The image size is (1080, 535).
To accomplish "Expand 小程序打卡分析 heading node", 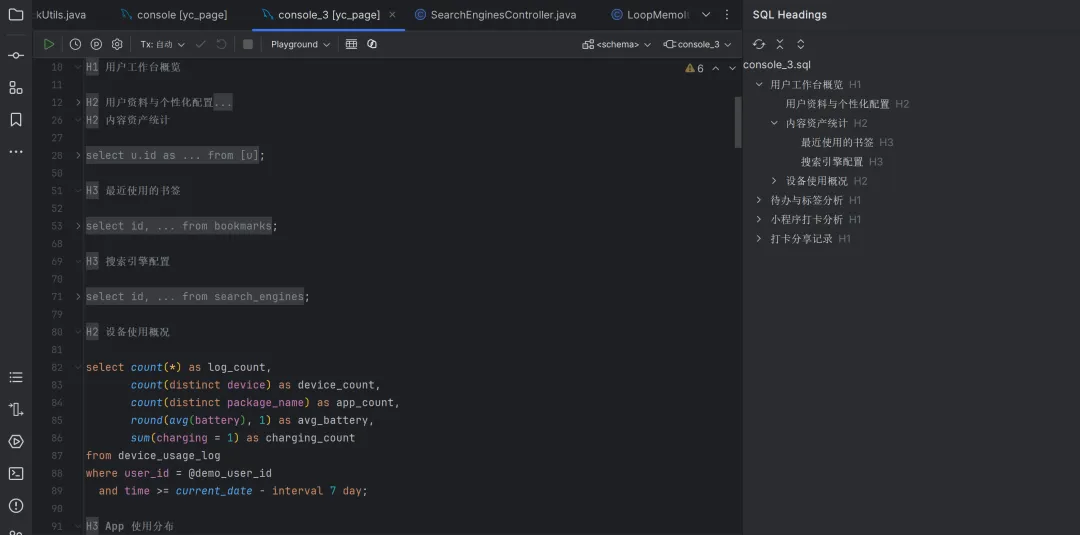I will [x=759, y=220].
